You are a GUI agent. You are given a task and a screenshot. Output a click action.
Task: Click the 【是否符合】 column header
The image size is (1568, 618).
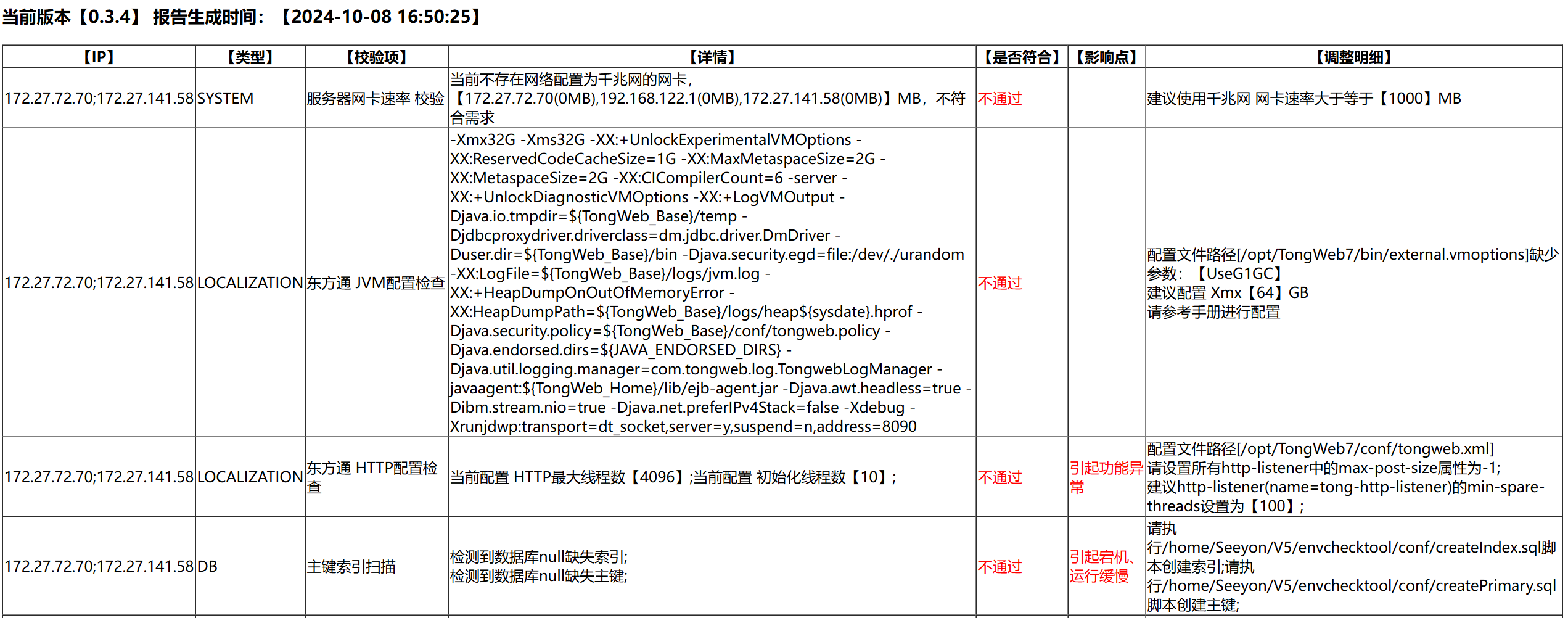click(x=1022, y=57)
